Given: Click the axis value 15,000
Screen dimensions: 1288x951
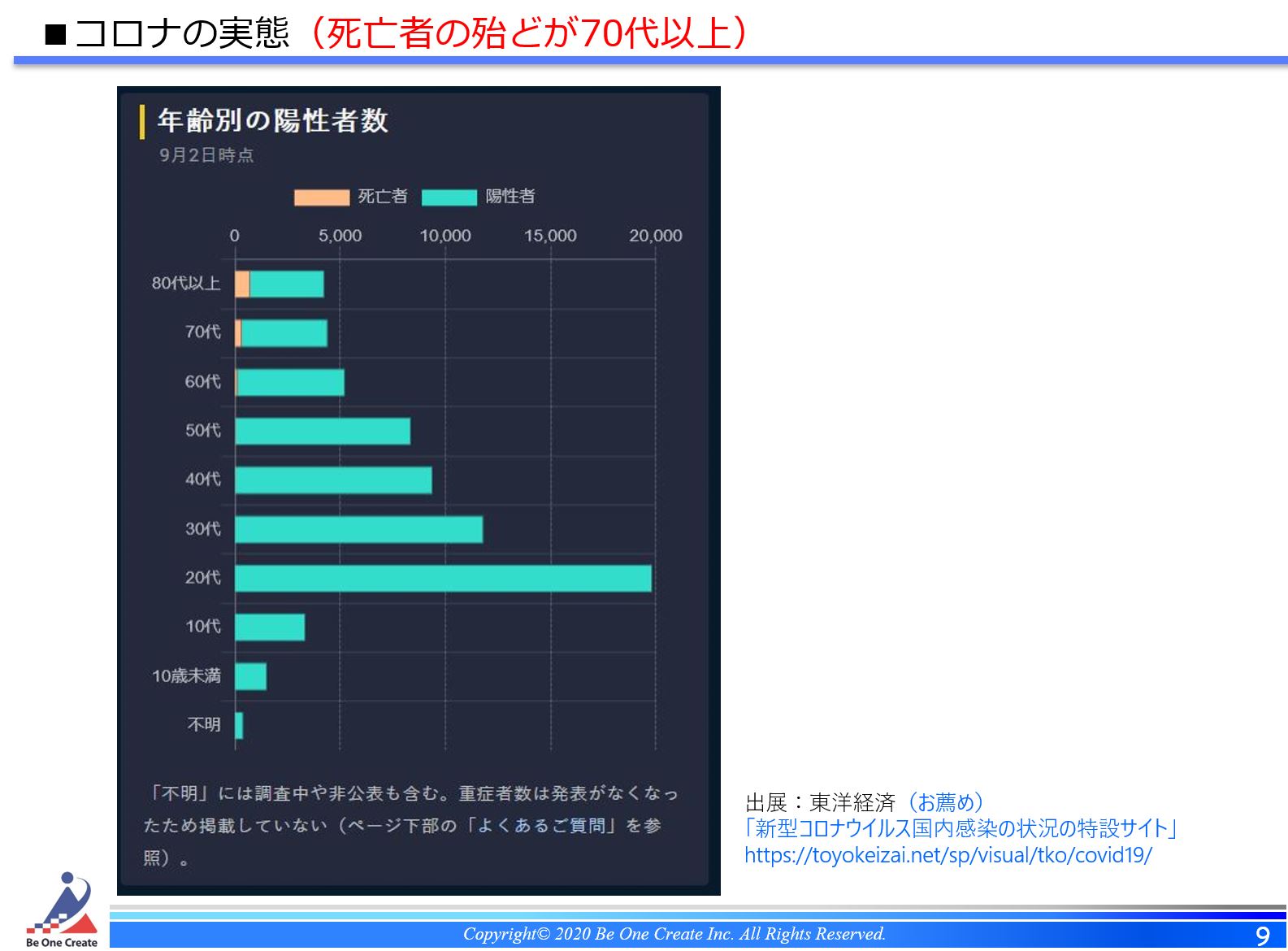Looking at the screenshot, I should (x=550, y=236).
